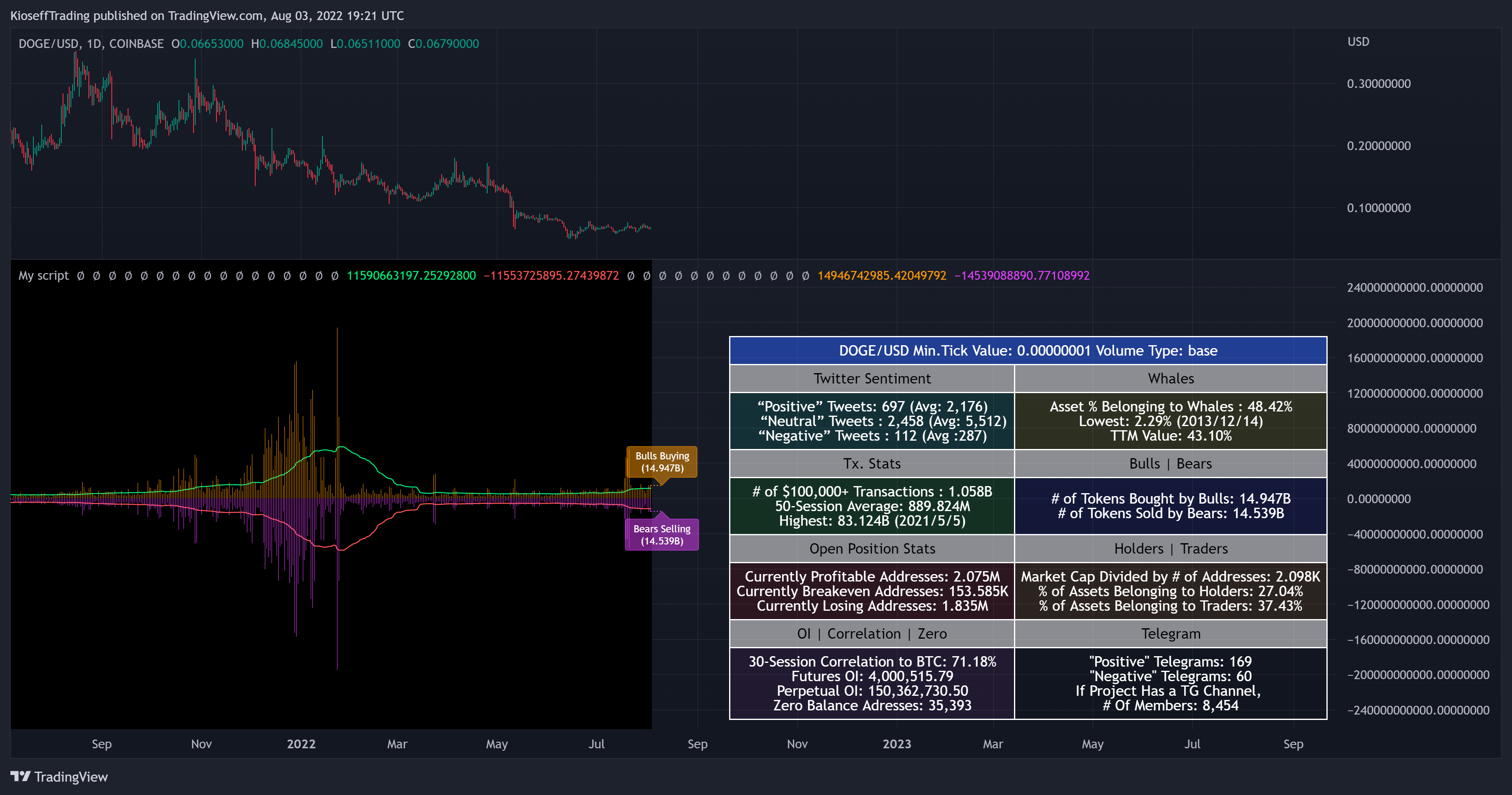The image size is (1512, 795).
Task: Click the "Negative" Tweets : 112 line
Action: (x=872, y=436)
